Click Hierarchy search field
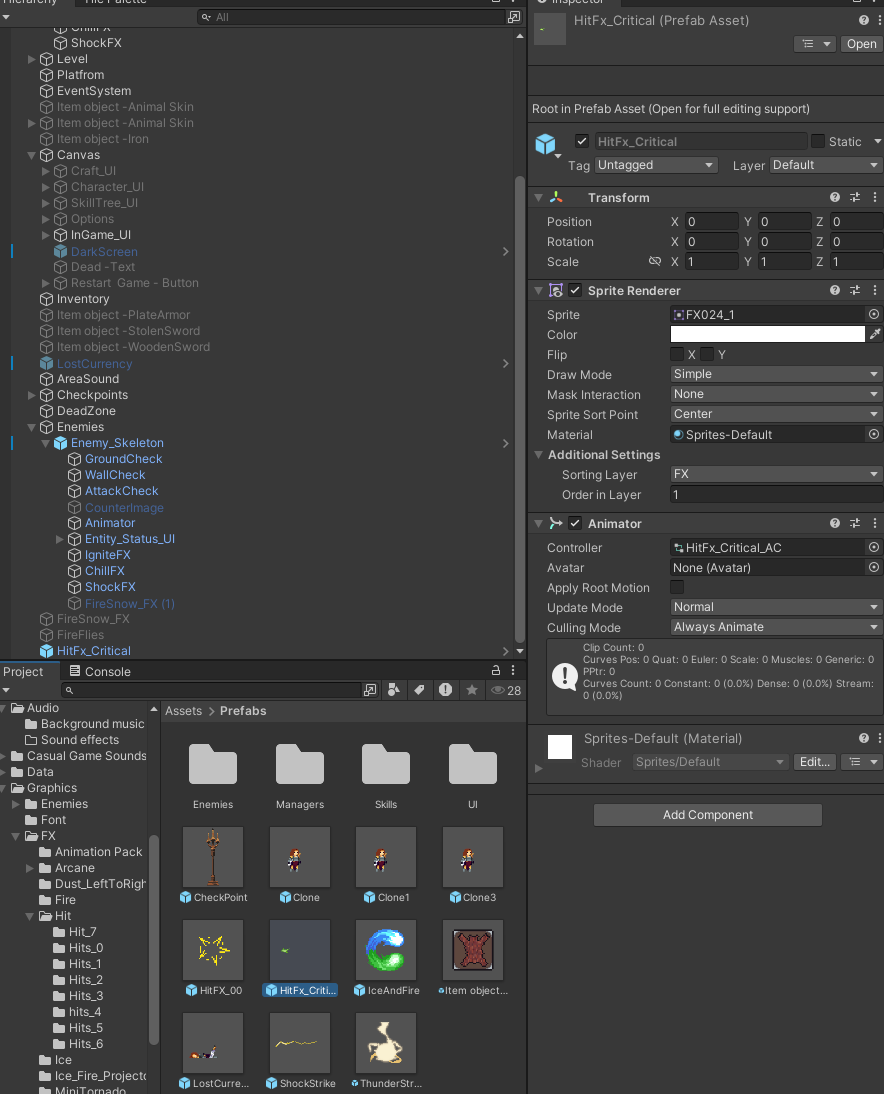884x1094 pixels. pyautogui.click(x=350, y=17)
